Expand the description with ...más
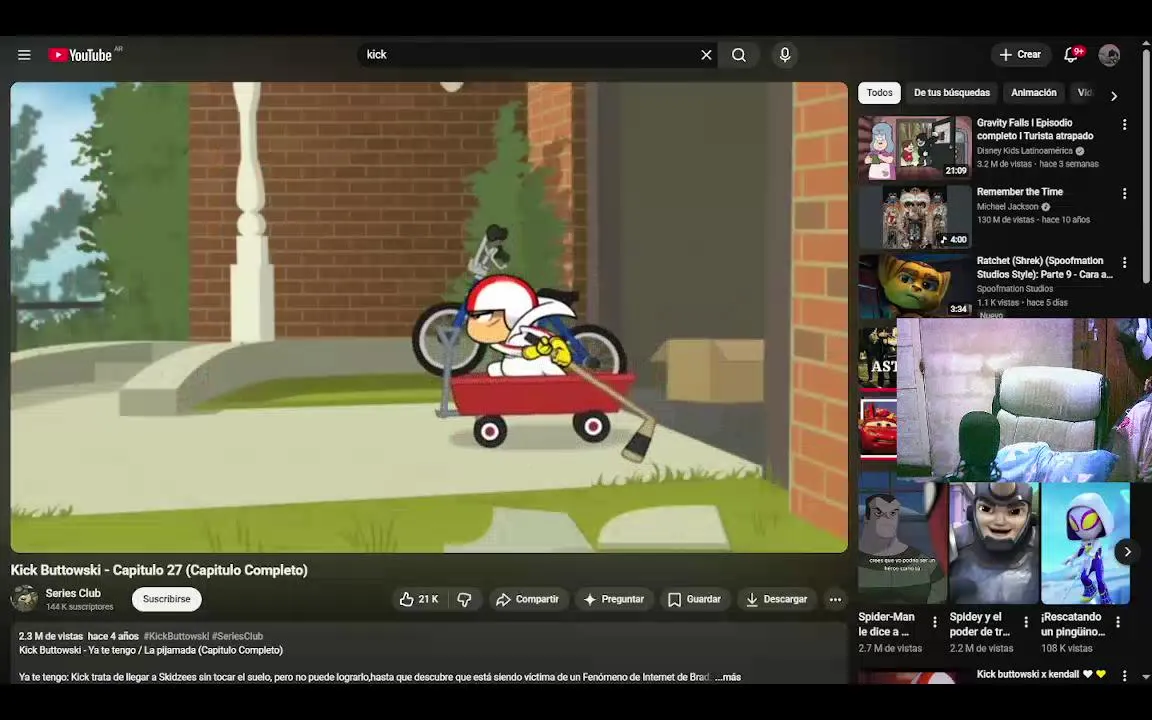The image size is (1152, 720). coord(728,677)
